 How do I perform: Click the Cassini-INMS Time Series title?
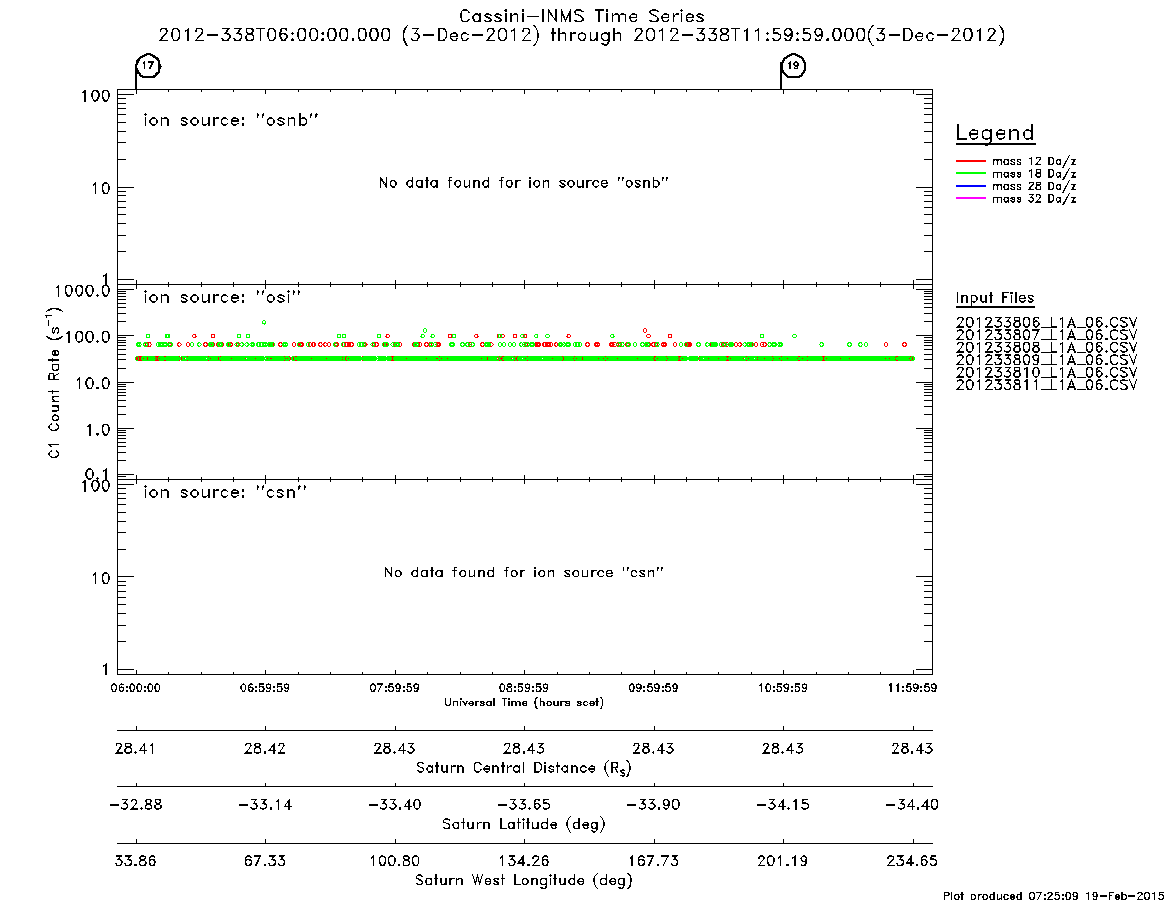(x=582, y=16)
